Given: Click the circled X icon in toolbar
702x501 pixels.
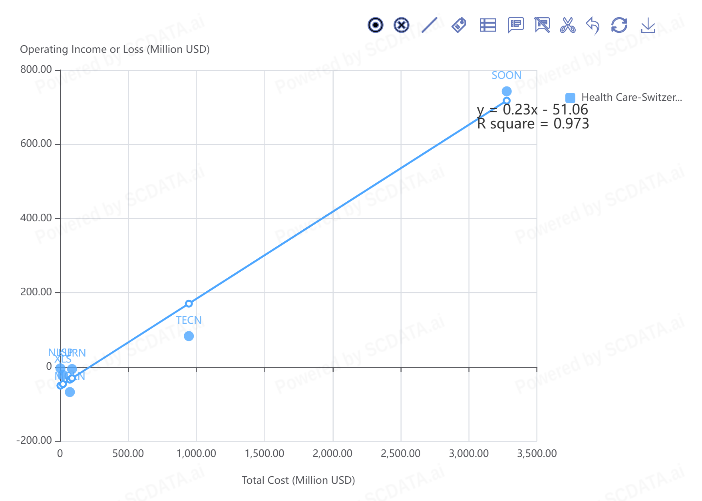Looking at the screenshot, I should point(402,25).
